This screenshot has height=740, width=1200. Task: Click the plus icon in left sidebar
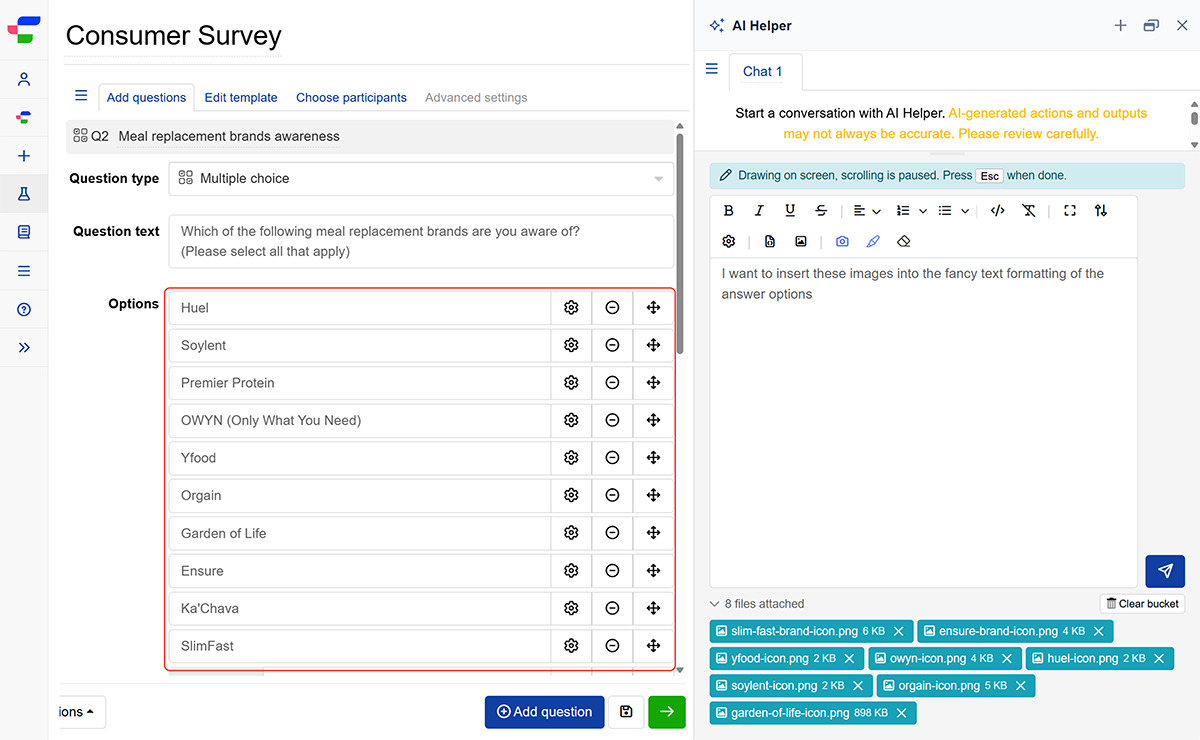(x=24, y=156)
